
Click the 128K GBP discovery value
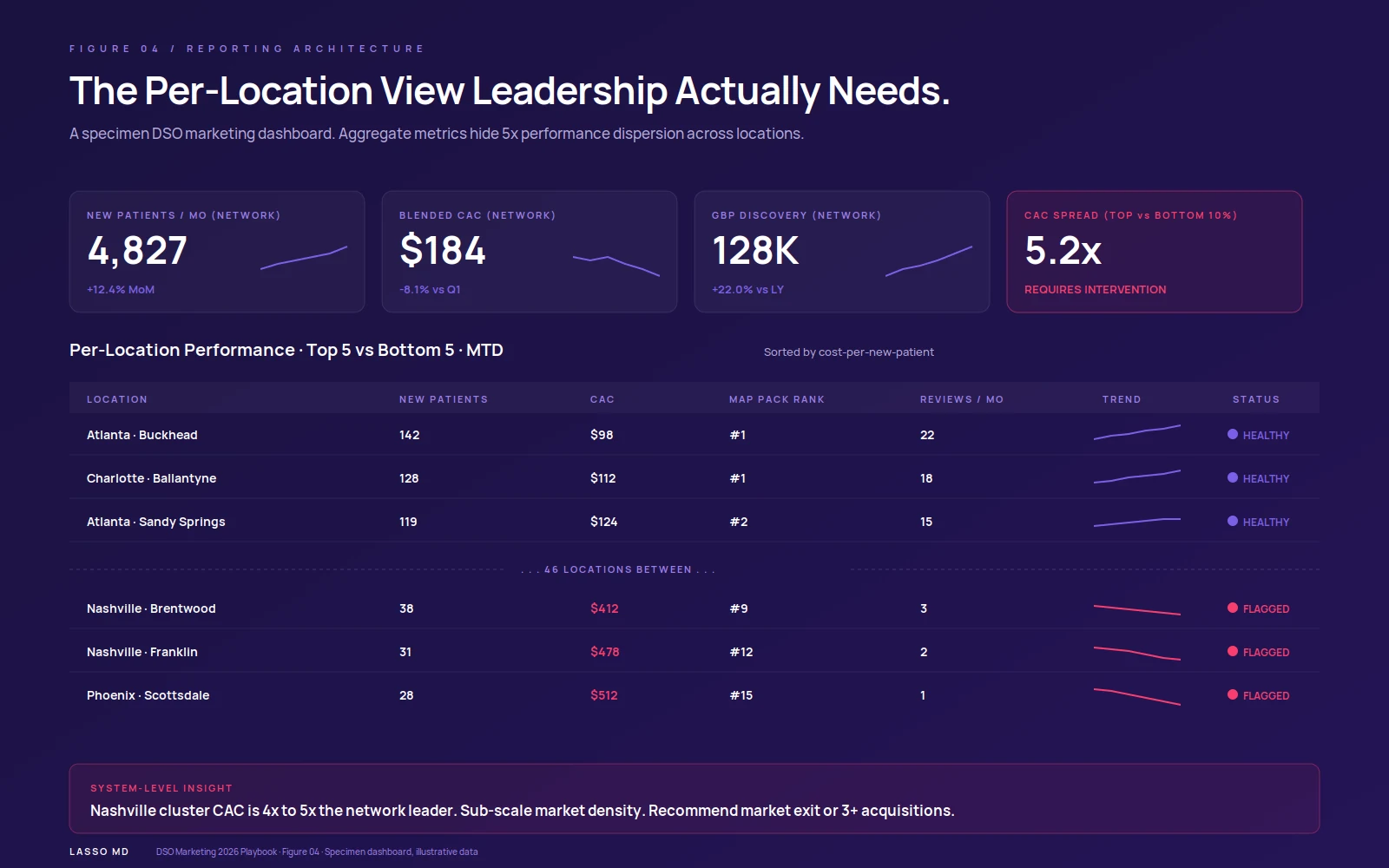pos(755,251)
